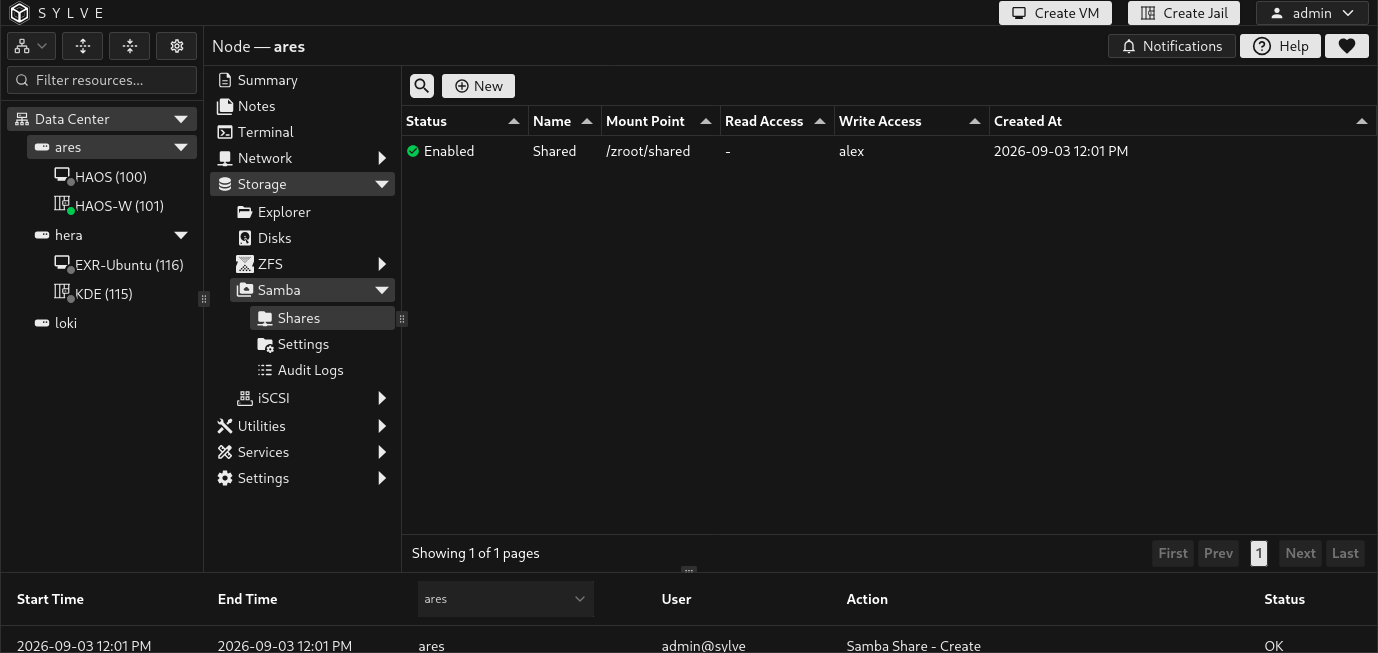Click the Create VM button

click(1055, 13)
